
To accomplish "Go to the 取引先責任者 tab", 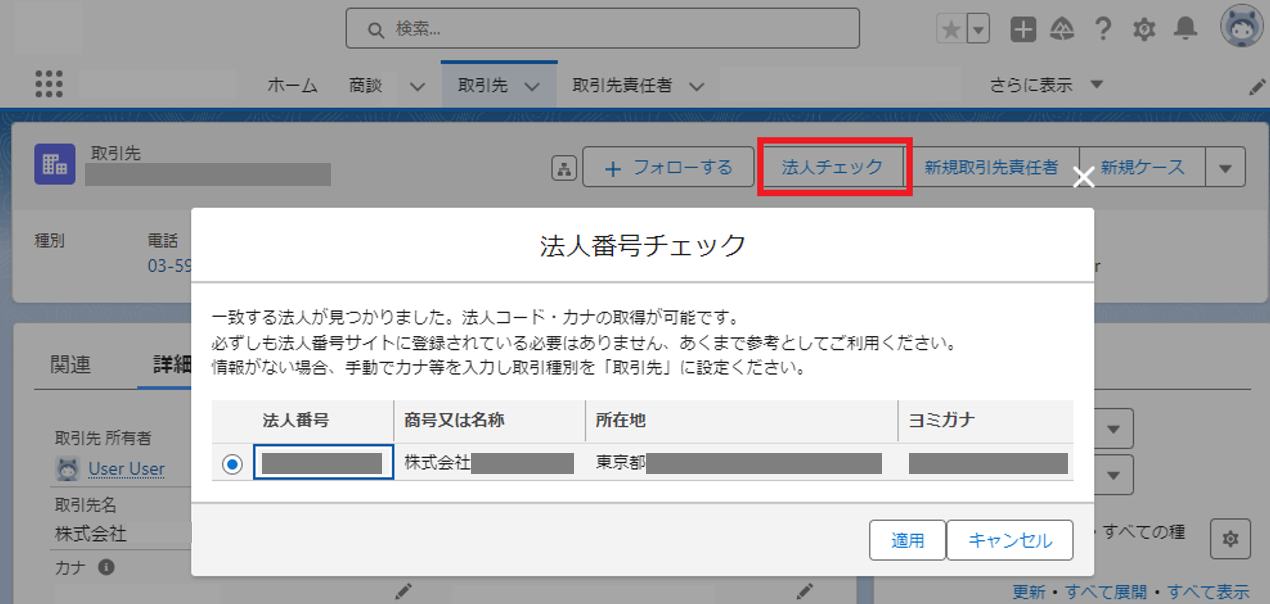I will click(x=622, y=86).
